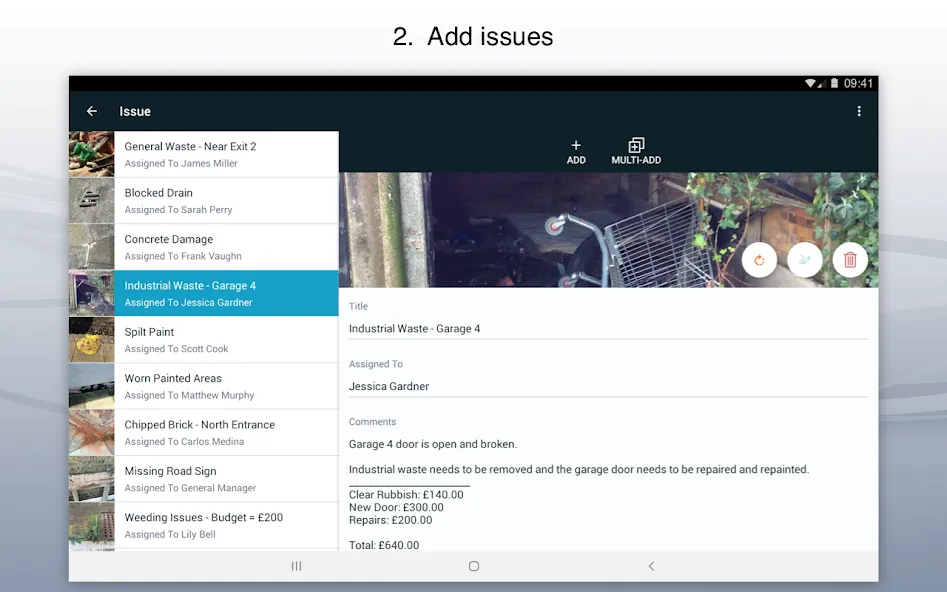Tap the orange rotate photo button
Viewport: 947px width, 592px height.
point(759,260)
